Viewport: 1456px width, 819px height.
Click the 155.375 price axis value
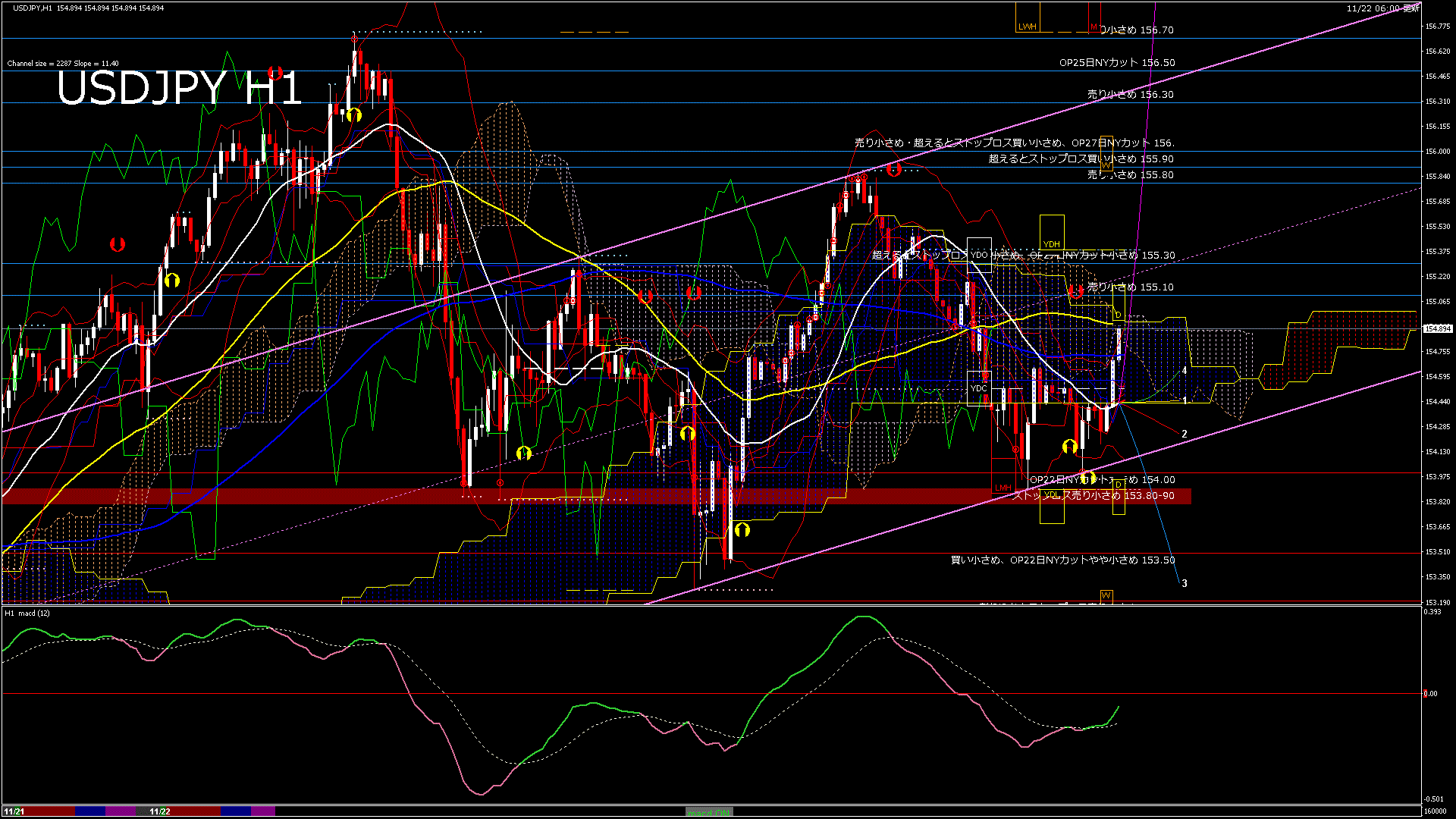coord(1438,252)
